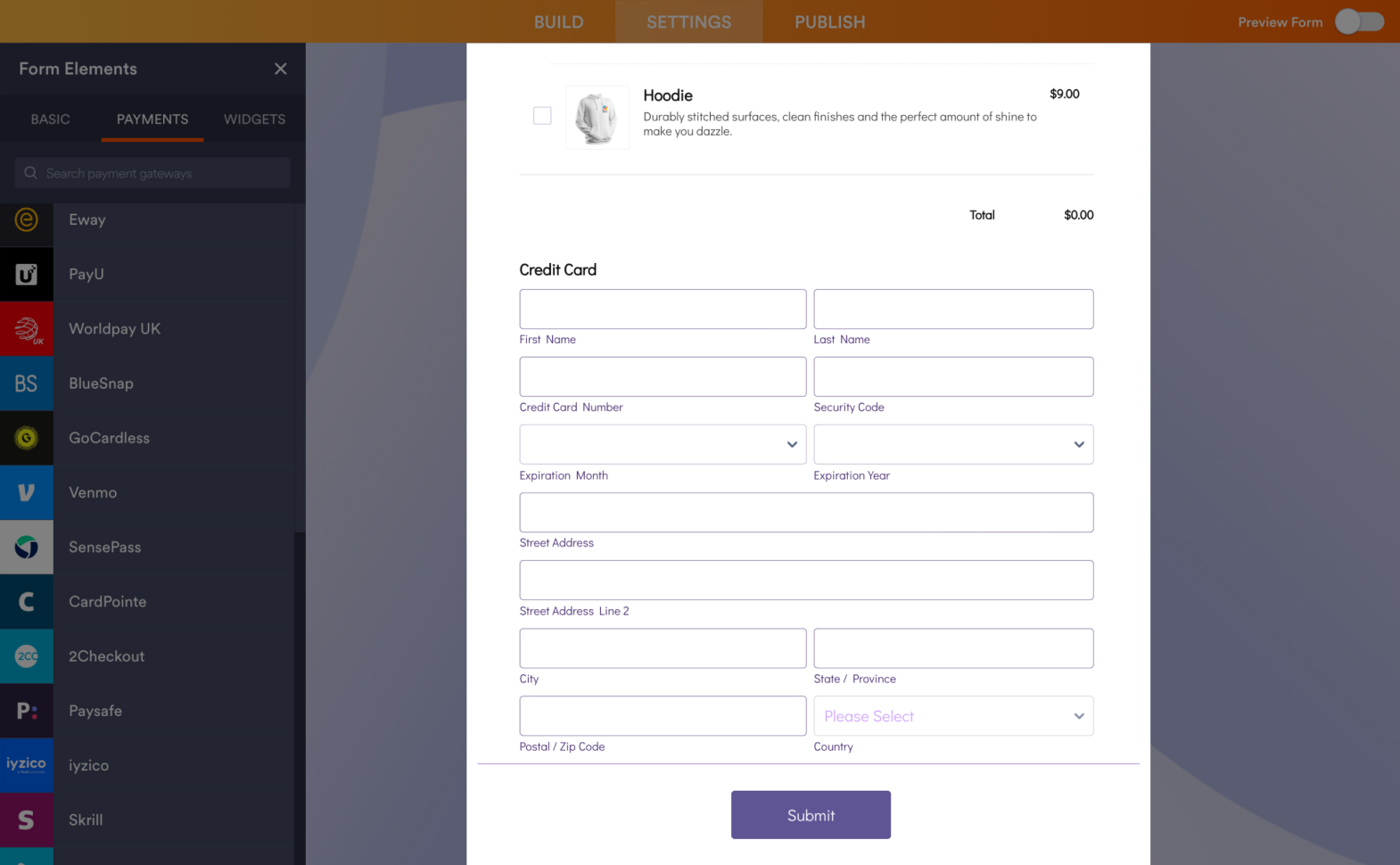Click the Eway payment gateway icon
The height and width of the screenshot is (865, 1400).
(27, 219)
